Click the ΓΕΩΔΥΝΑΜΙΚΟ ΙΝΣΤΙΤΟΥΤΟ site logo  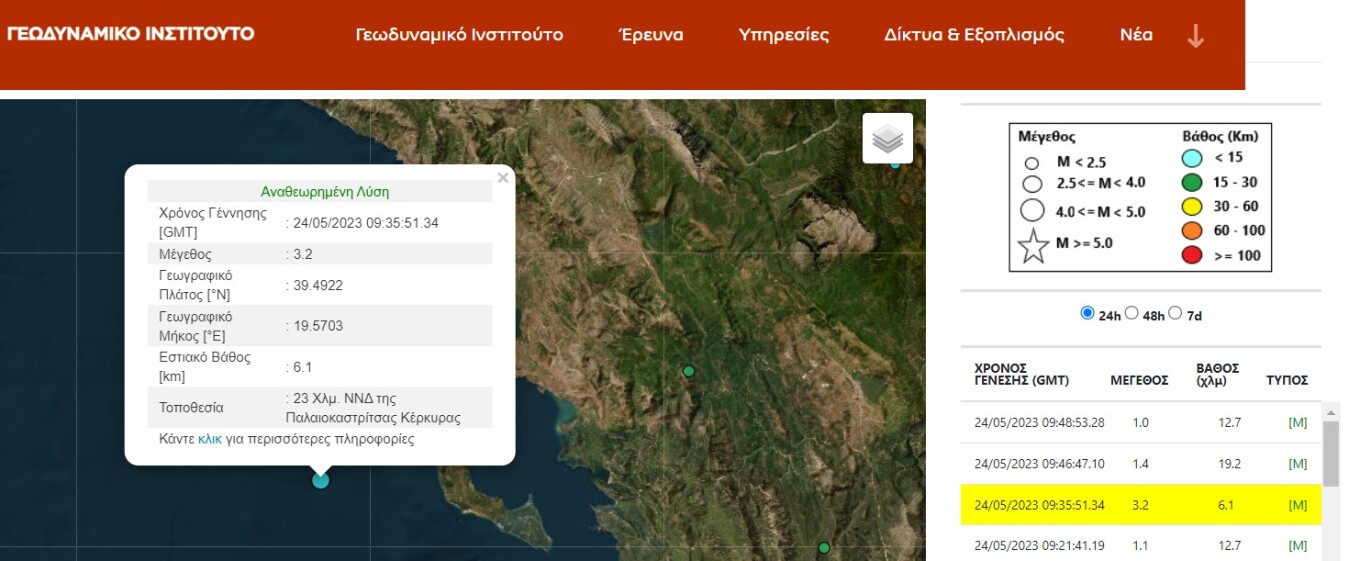[131, 34]
